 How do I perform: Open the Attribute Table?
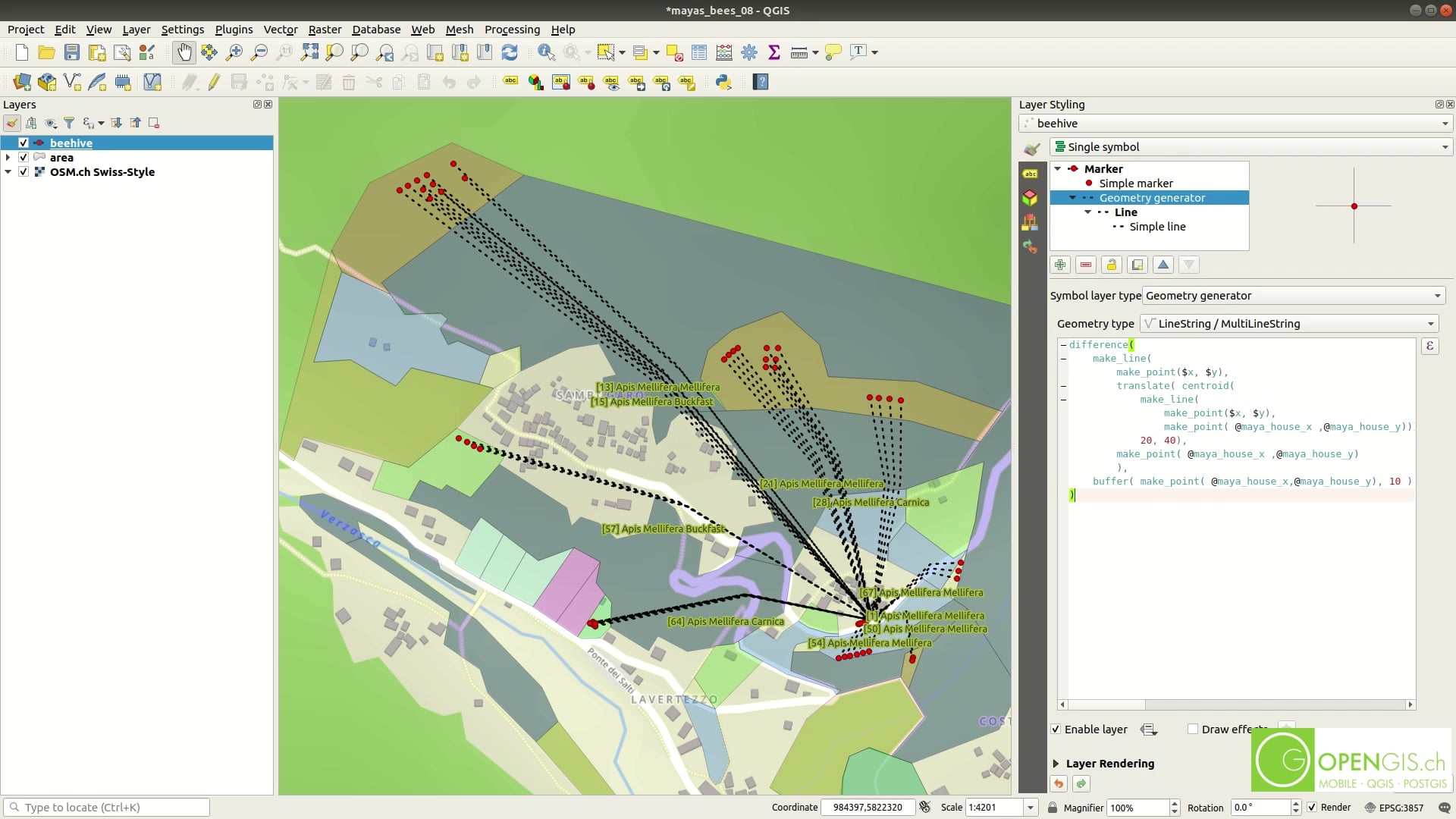click(699, 52)
